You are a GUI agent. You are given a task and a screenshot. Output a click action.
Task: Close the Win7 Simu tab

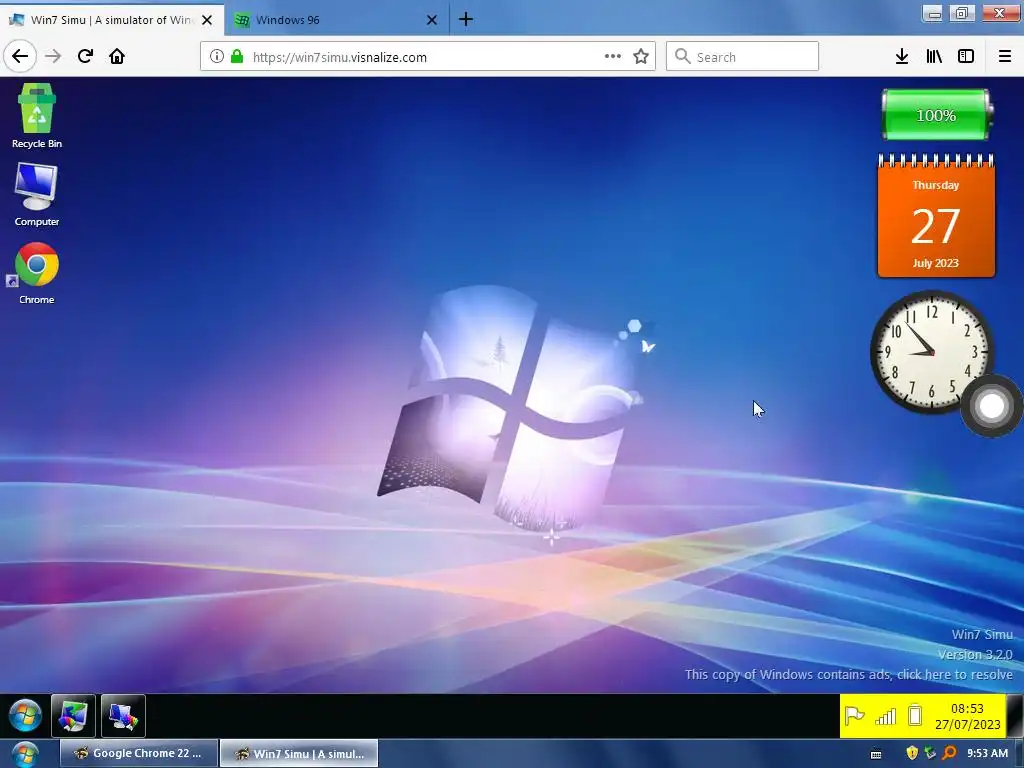[x=207, y=20]
